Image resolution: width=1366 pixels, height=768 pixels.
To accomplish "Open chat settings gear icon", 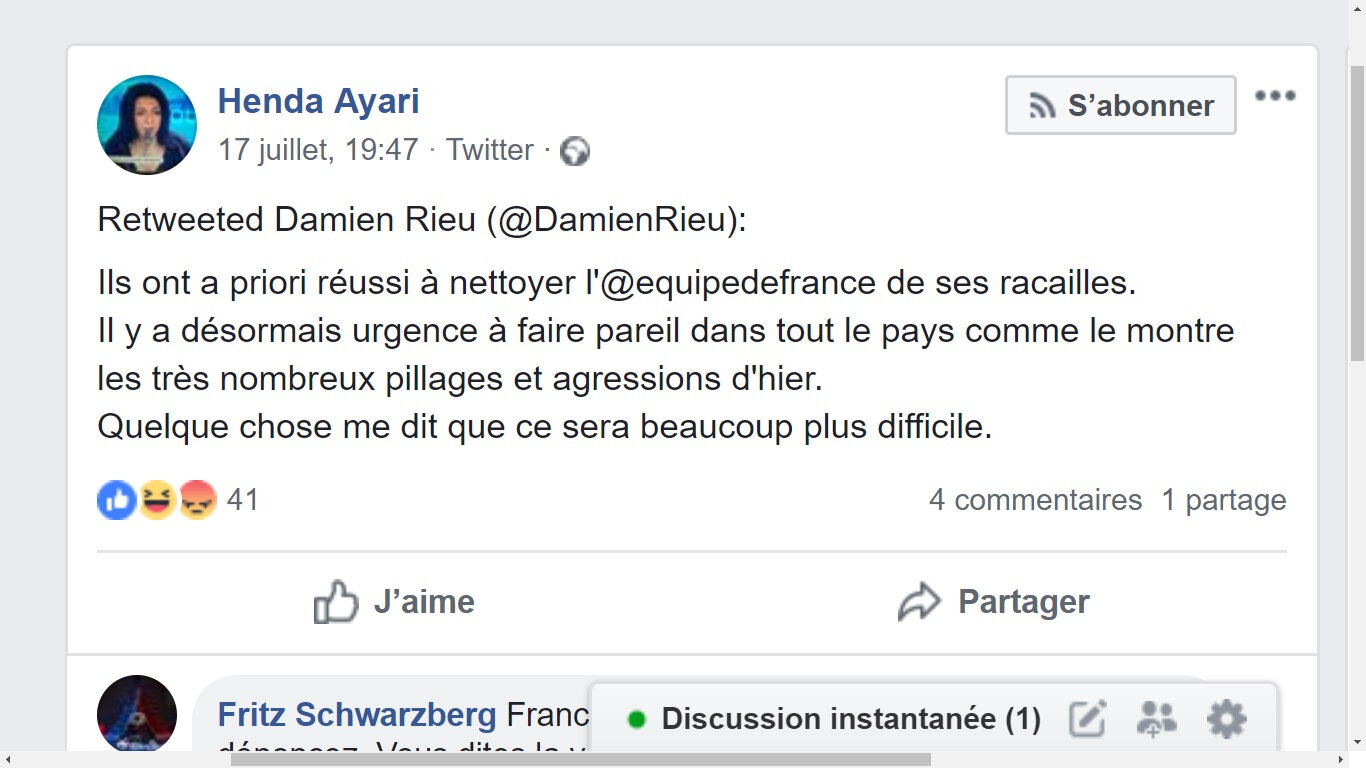I will (x=1227, y=719).
